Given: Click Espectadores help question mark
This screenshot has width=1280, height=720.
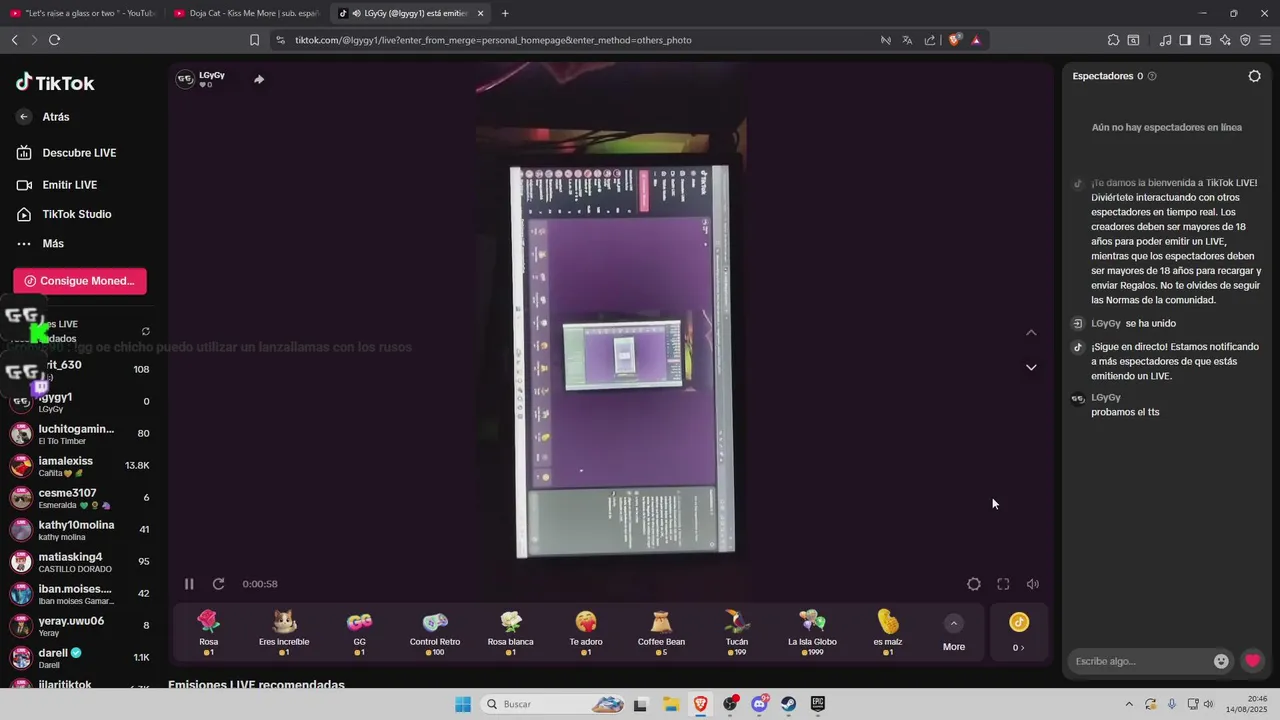Looking at the screenshot, I should click(x=1152, y=76).
